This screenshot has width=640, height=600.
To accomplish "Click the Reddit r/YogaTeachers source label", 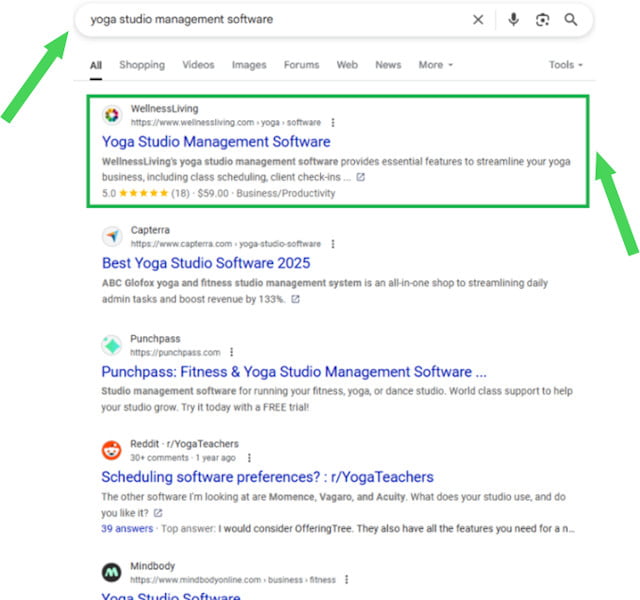I will (x=184, y=444).
